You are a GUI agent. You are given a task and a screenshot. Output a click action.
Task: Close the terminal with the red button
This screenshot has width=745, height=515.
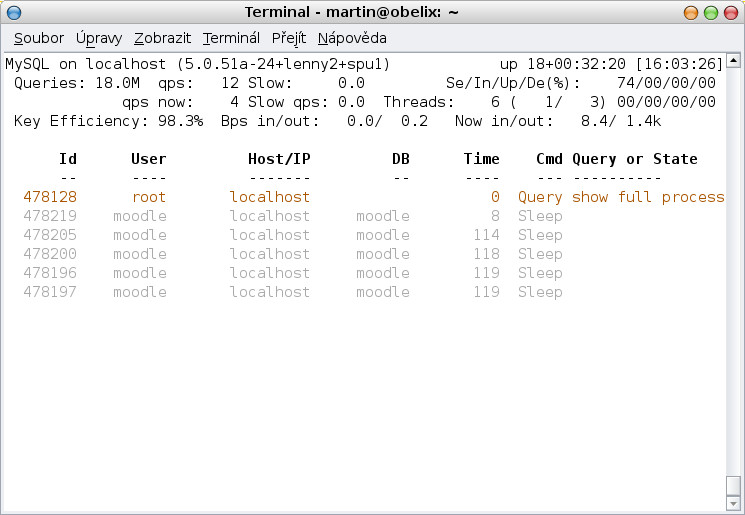point(731,12)
